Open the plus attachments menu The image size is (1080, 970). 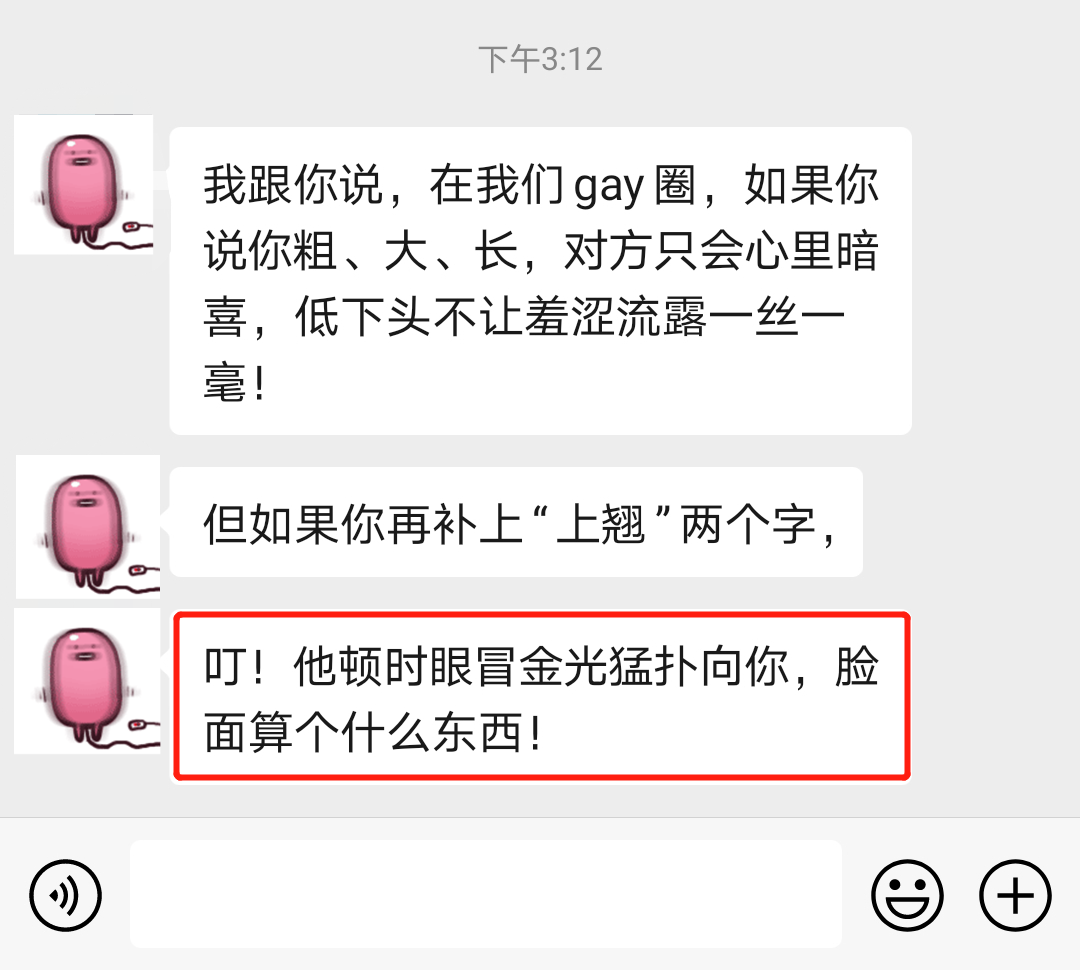click(x=1015, y=895)
